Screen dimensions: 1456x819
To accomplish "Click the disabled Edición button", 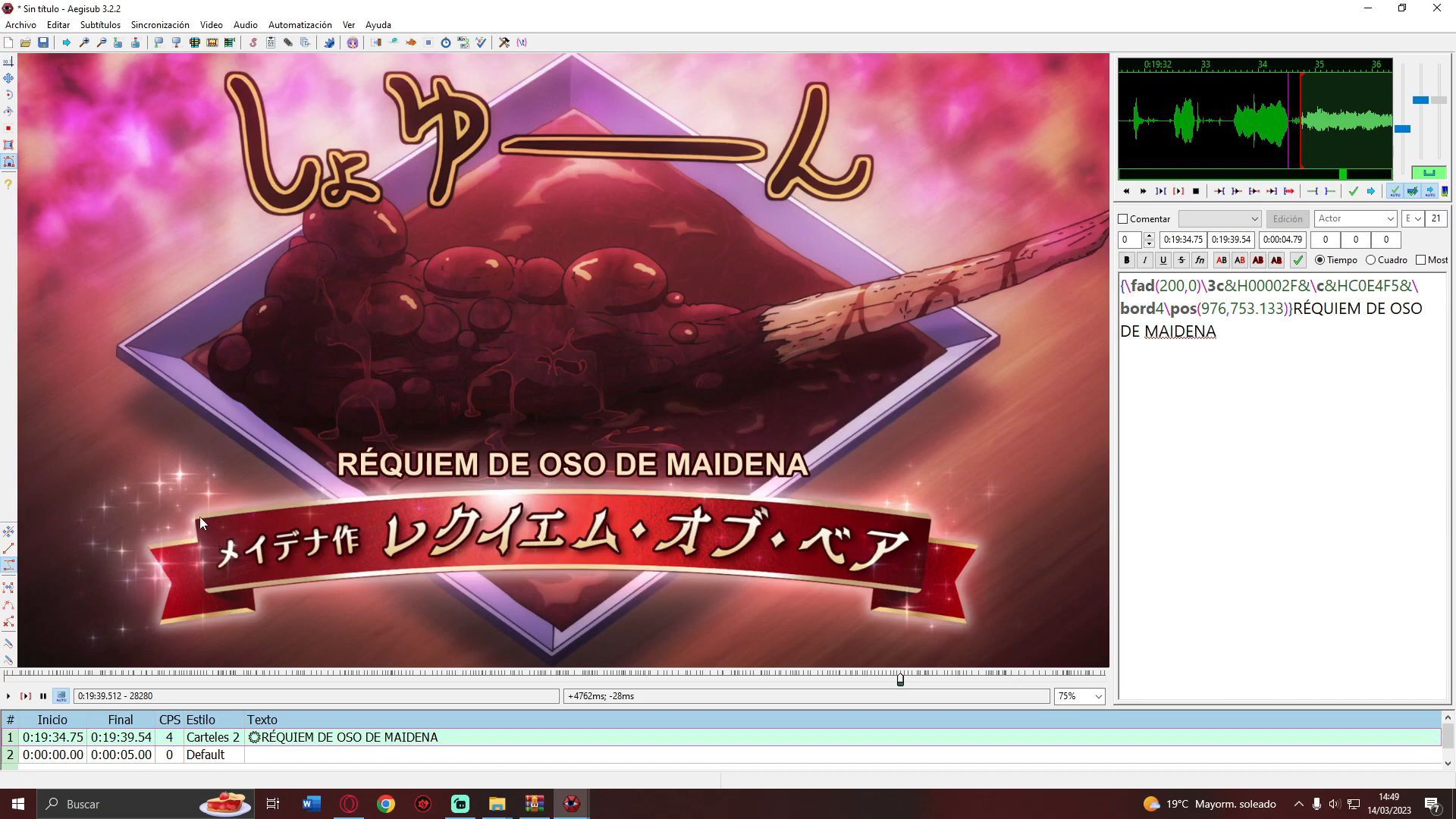I will [x=1287, y=219].
